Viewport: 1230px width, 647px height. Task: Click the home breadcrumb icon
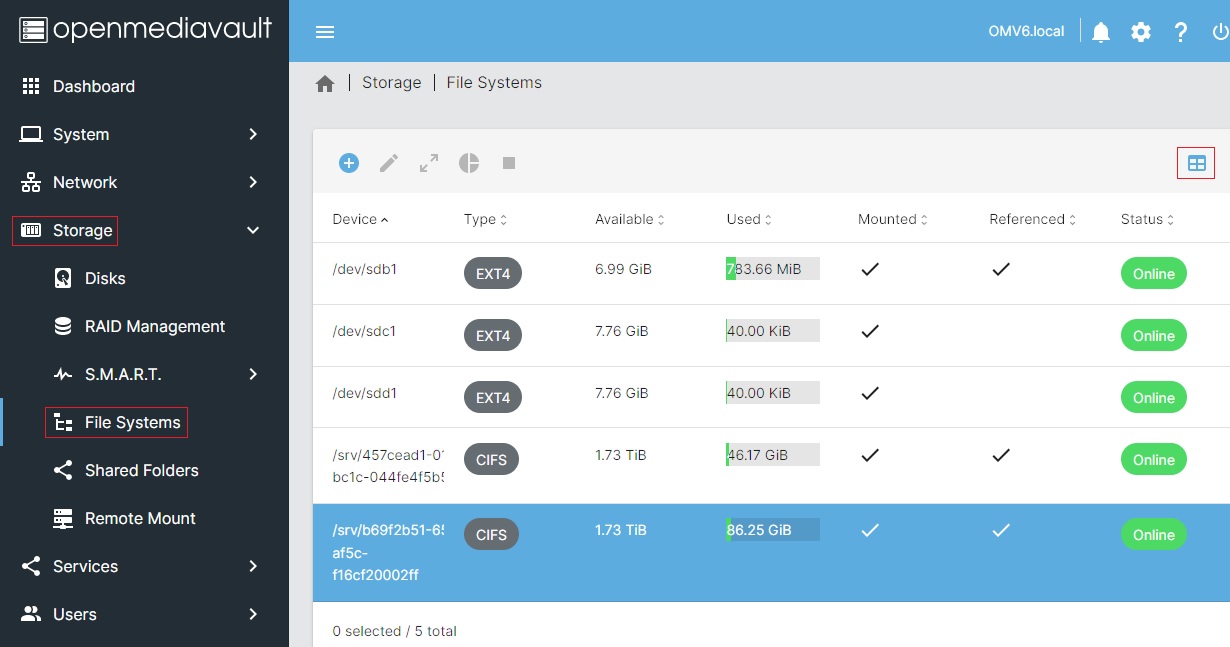[x=325, y=84]
